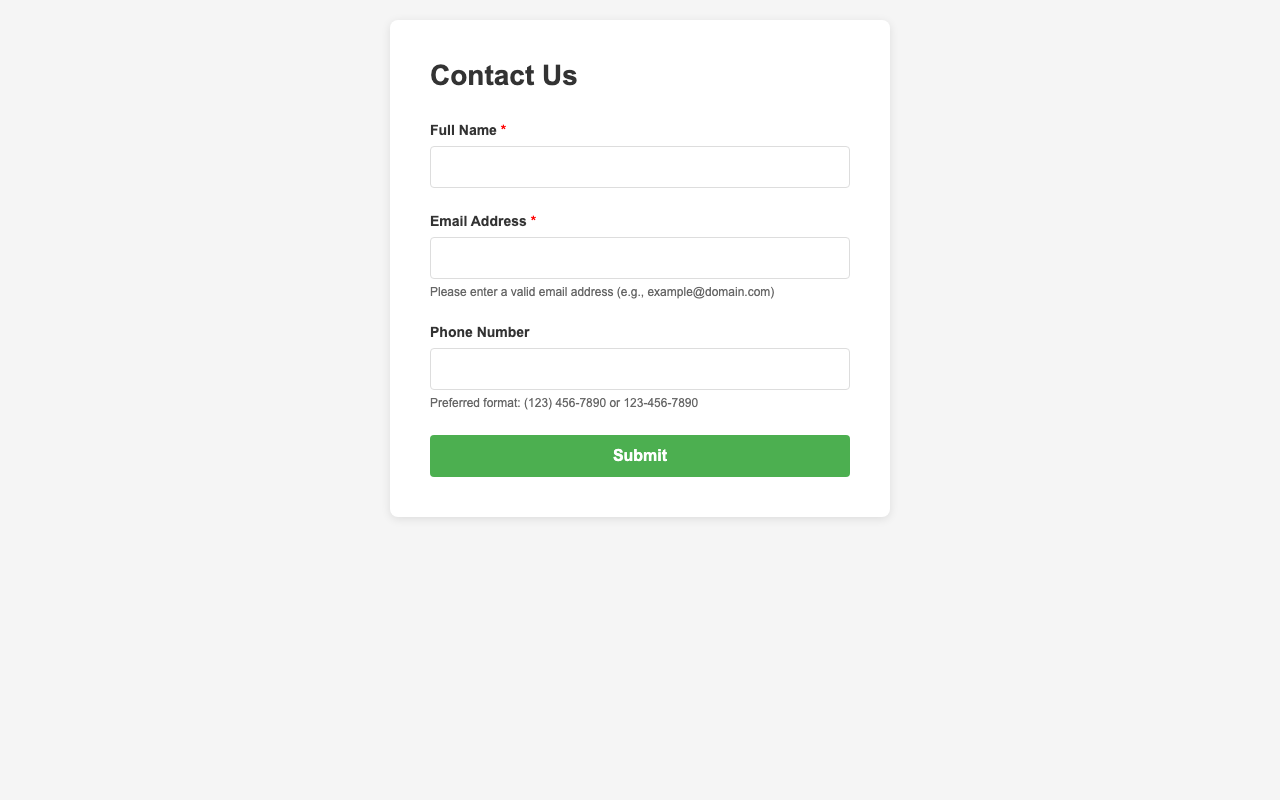Viewport: 1280px width, 800px height.
Task: Select the Phone Number label
Action: click(479, 332)
